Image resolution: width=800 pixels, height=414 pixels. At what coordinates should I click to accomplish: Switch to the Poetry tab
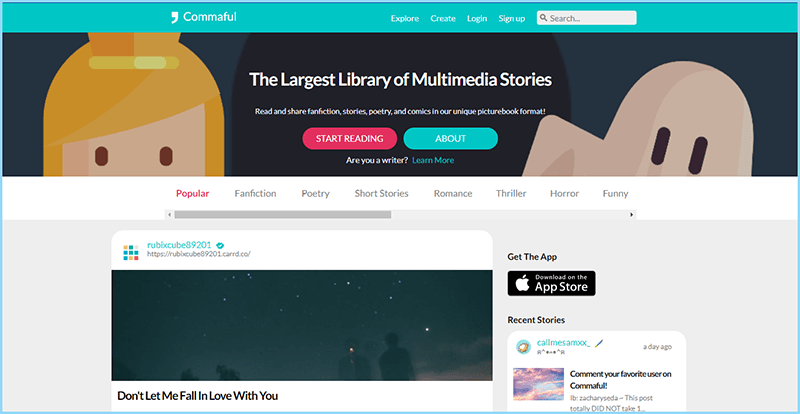point(315,193)
